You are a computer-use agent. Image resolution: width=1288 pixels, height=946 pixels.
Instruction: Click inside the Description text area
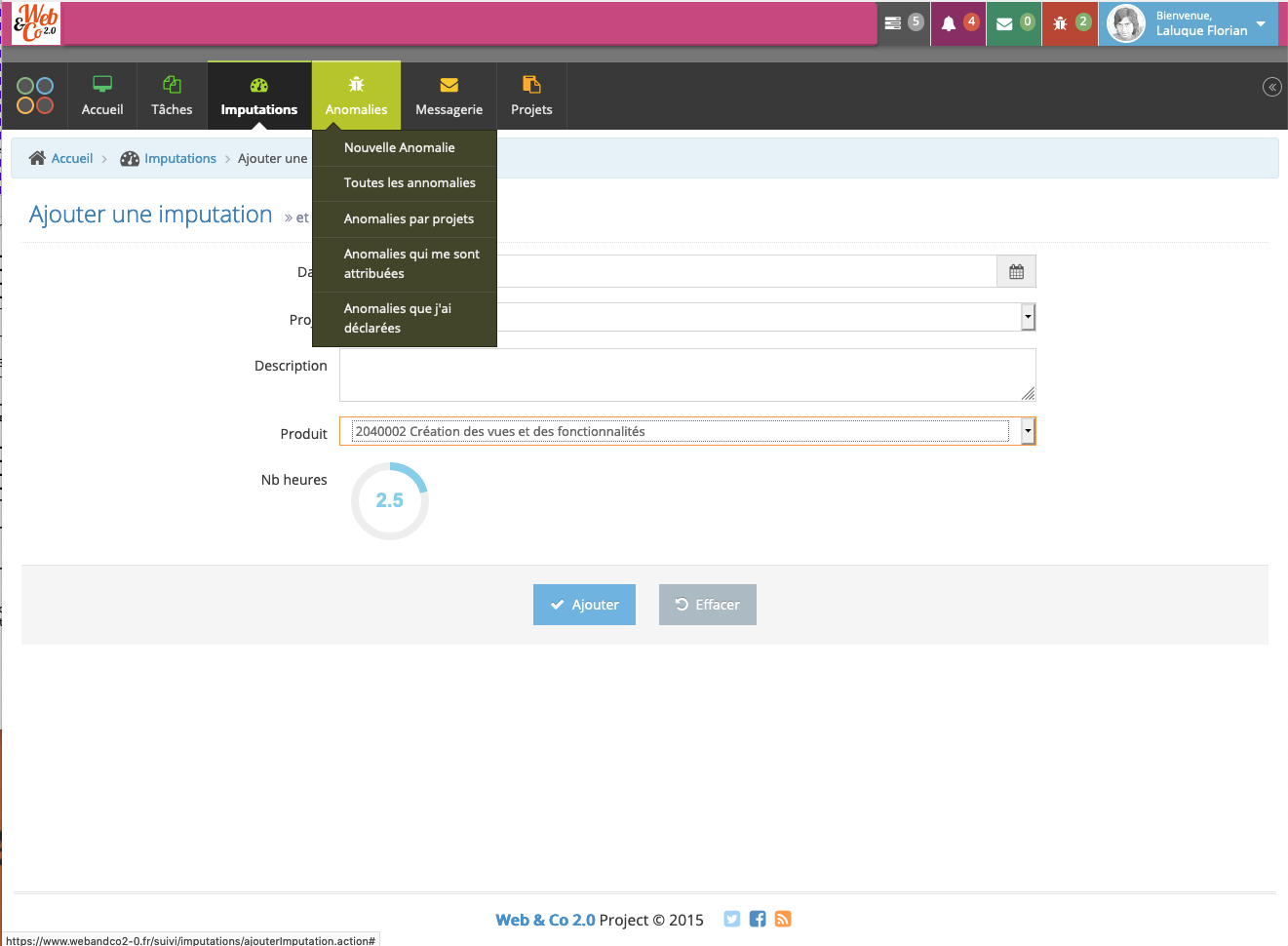click(687, 374)
